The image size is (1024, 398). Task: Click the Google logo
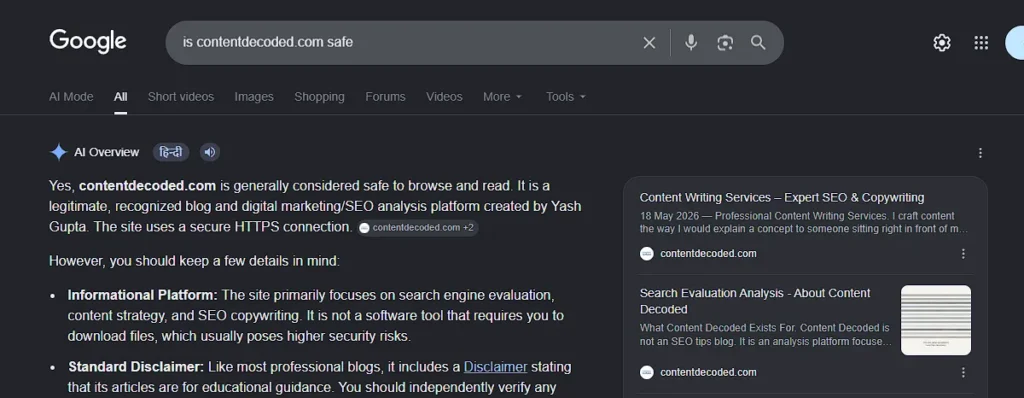click(88, 42)
